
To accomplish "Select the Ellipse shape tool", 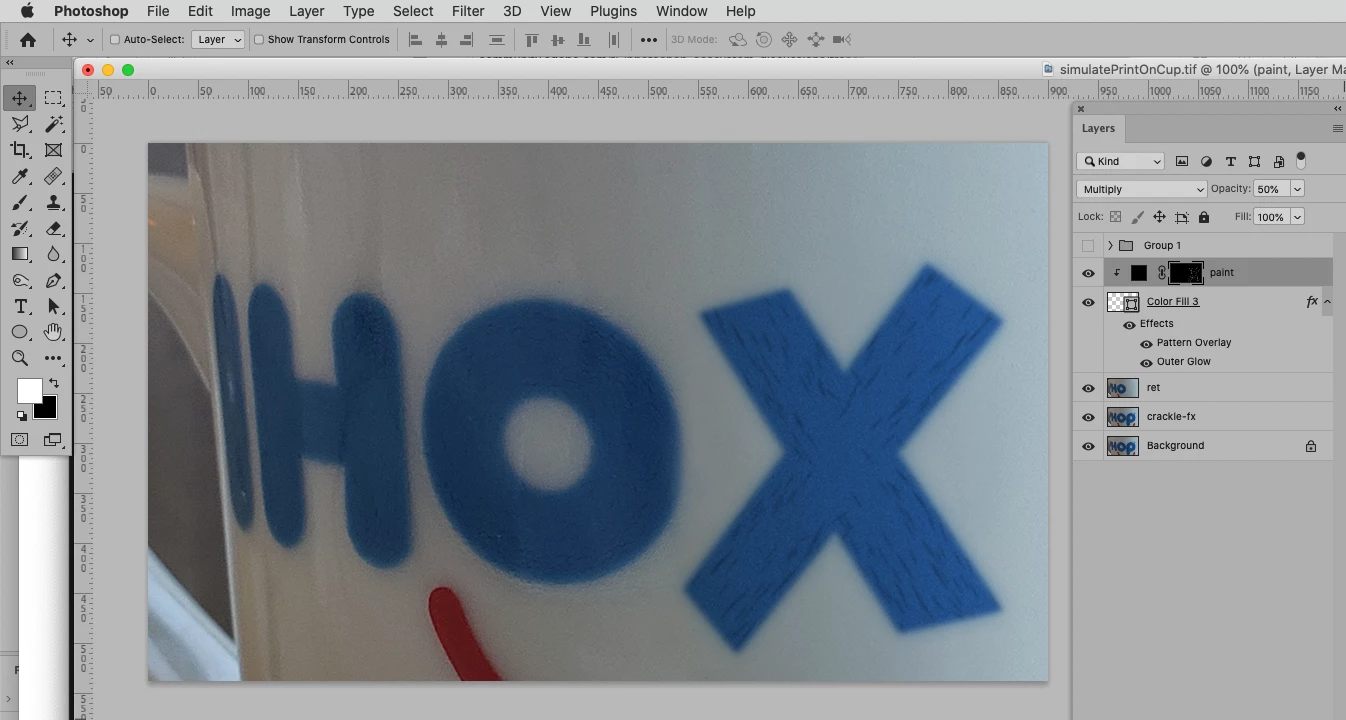I will tap(19, 332).
